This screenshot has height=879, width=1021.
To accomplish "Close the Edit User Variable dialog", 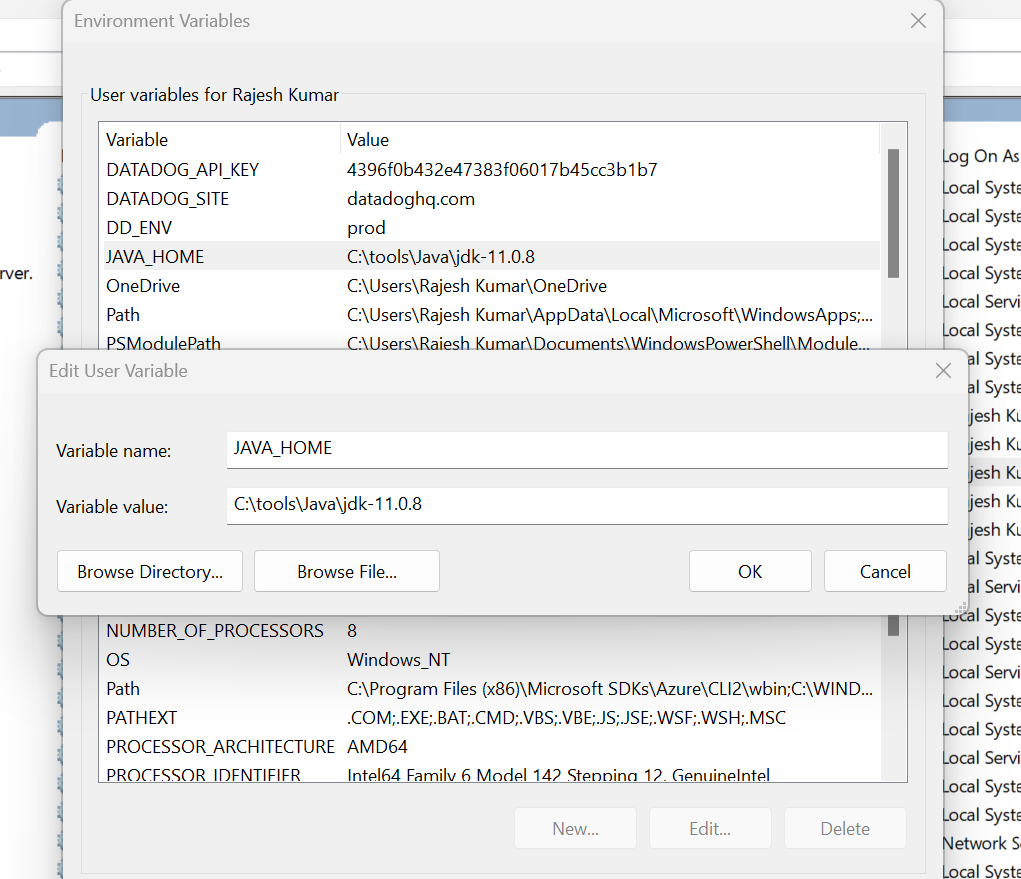I will tap(942, 371).
